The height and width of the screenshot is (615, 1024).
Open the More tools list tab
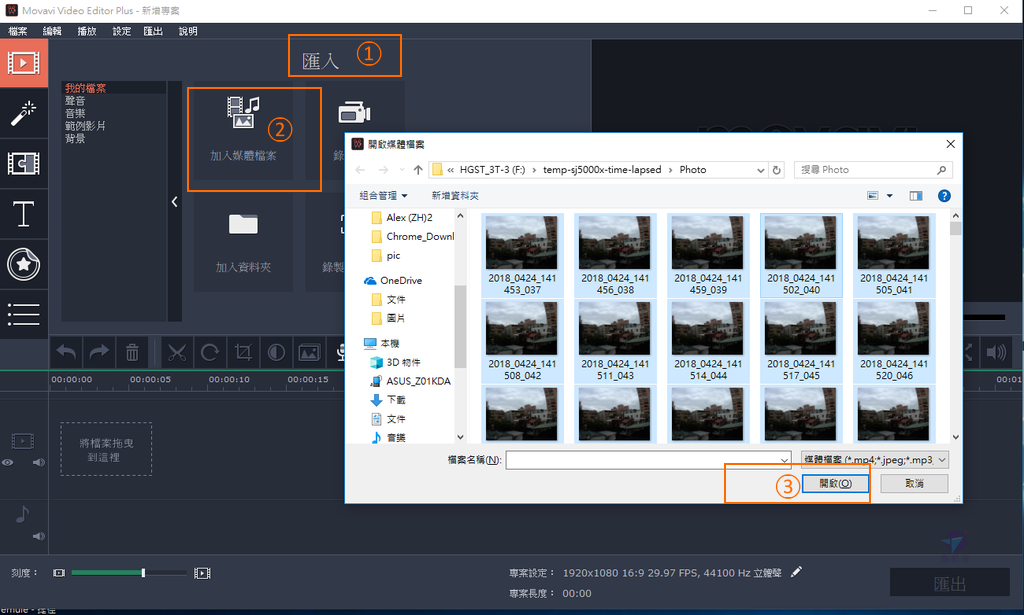[24, 315]
